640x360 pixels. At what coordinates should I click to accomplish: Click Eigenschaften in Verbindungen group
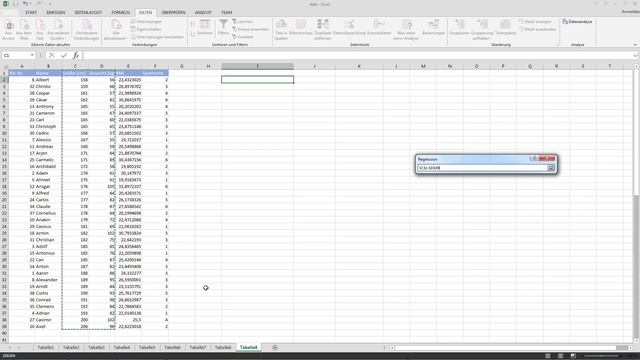pyautogui.click(x=147, y=29)
